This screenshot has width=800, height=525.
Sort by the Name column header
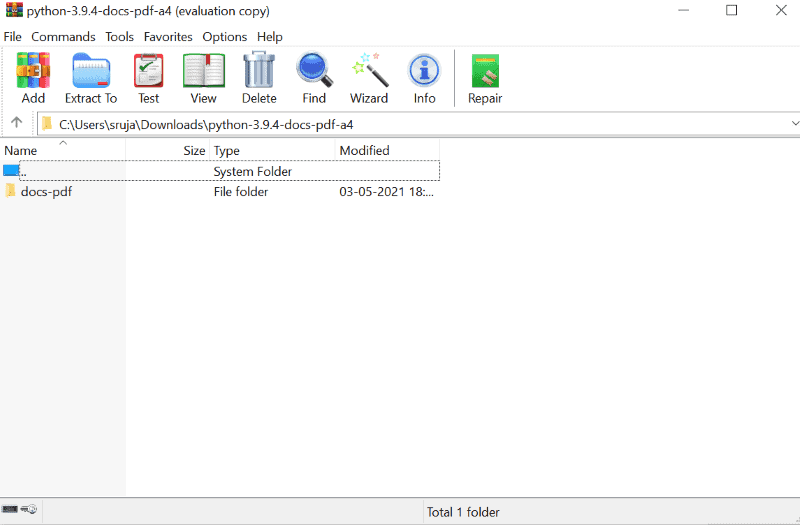coord(63,151)
